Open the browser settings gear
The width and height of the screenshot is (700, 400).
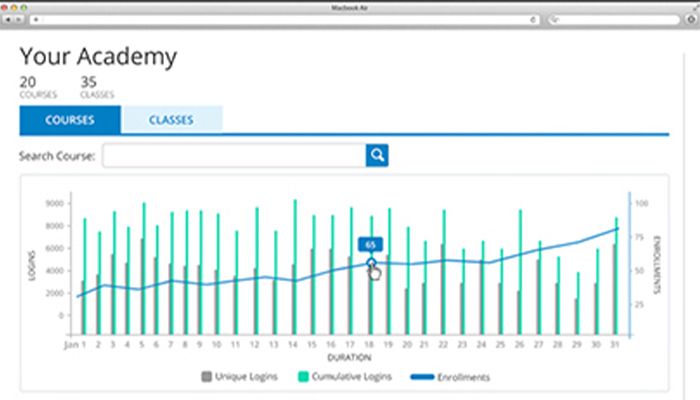pyautogui.click(x=691, y=19)
